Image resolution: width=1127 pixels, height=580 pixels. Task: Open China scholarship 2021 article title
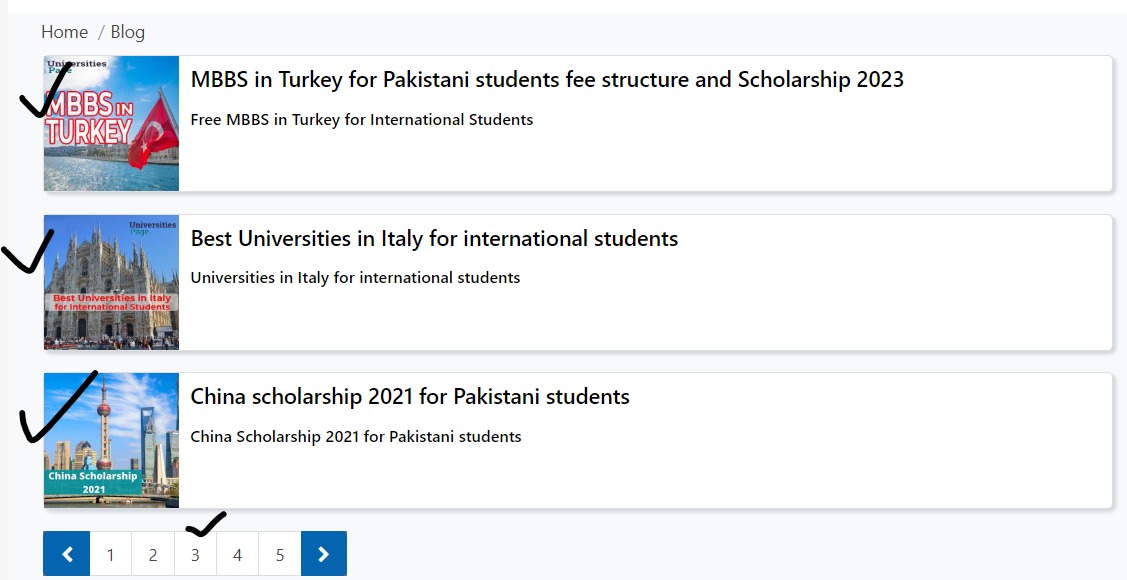[x=410, y=397]
